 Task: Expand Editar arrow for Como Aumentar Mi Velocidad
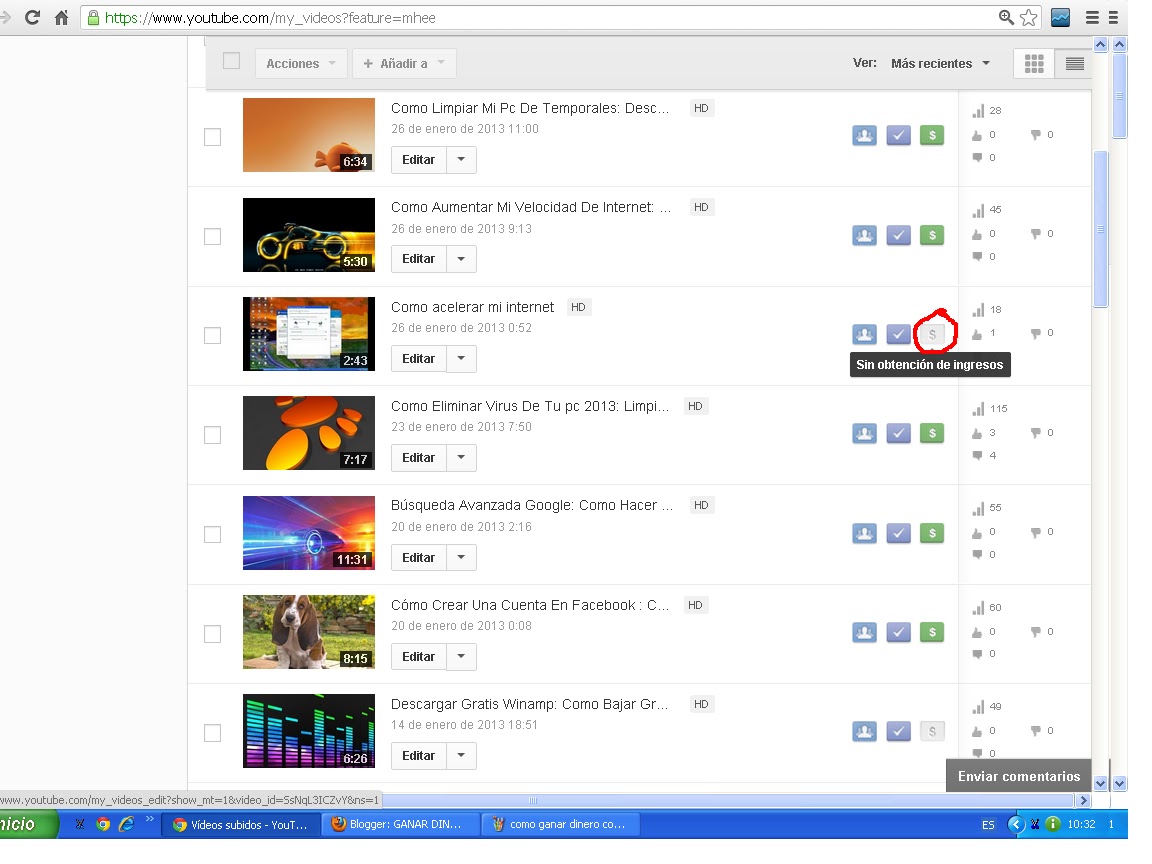(x=461, y=259)
